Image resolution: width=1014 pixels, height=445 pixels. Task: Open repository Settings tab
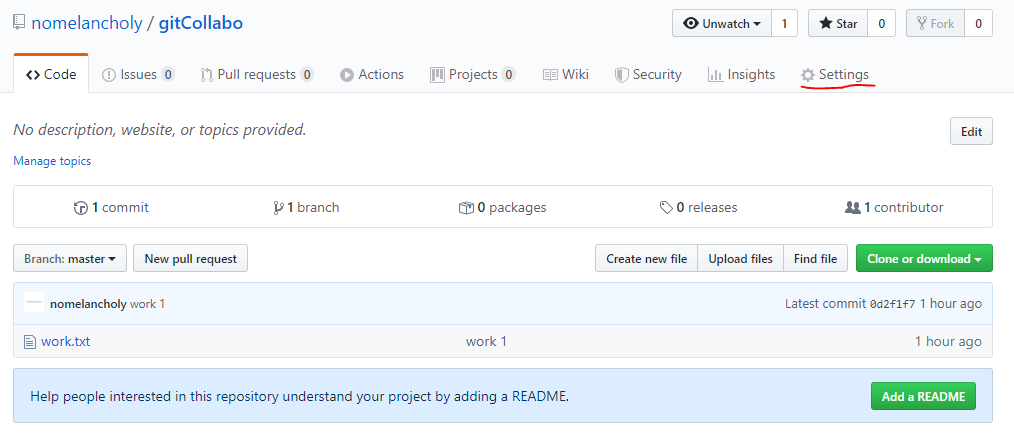[x=835, y=74]
